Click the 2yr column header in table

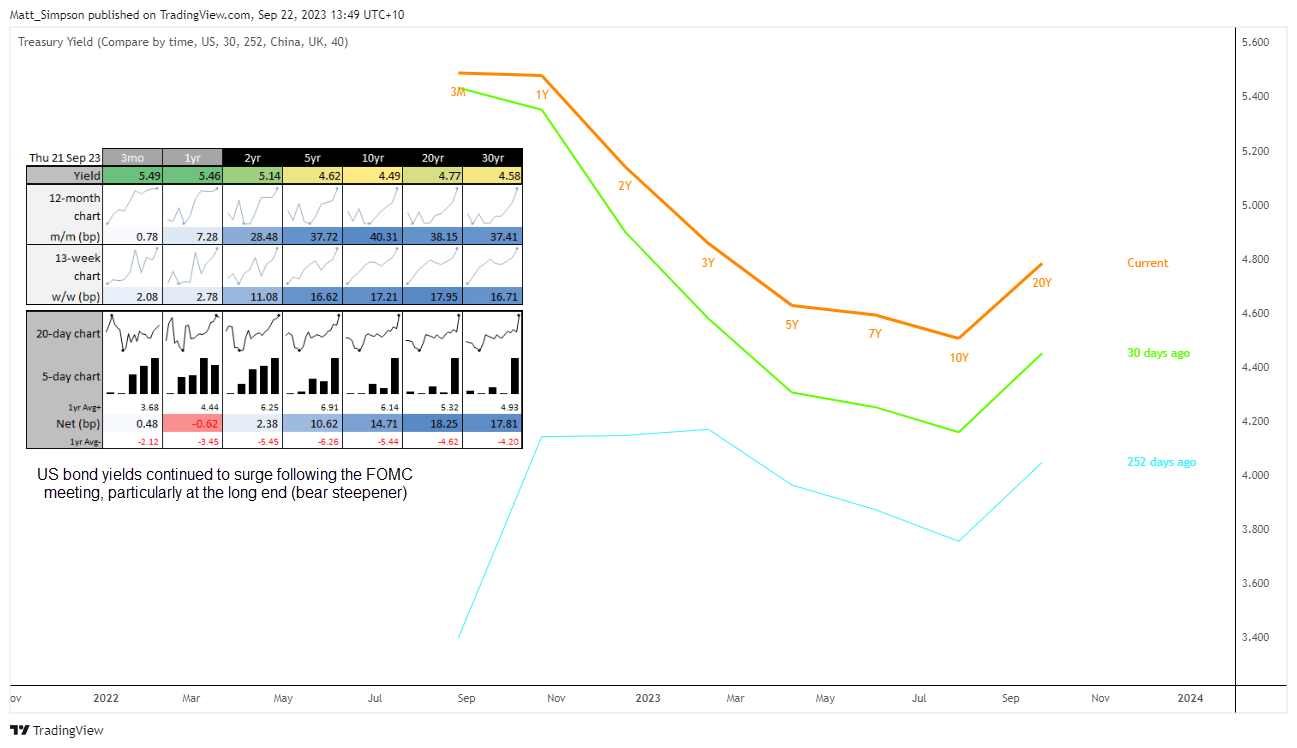[x=252, y=158]
